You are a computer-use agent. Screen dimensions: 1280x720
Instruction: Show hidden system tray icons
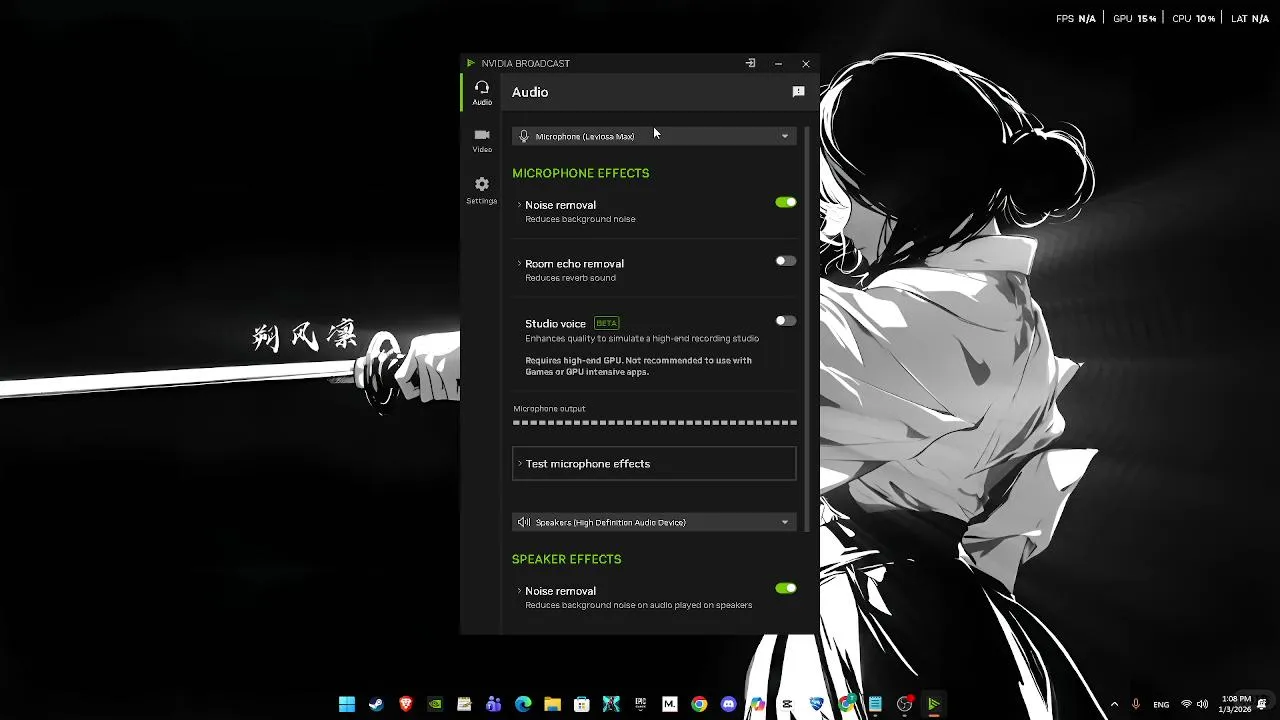[x=1114, y=704]
